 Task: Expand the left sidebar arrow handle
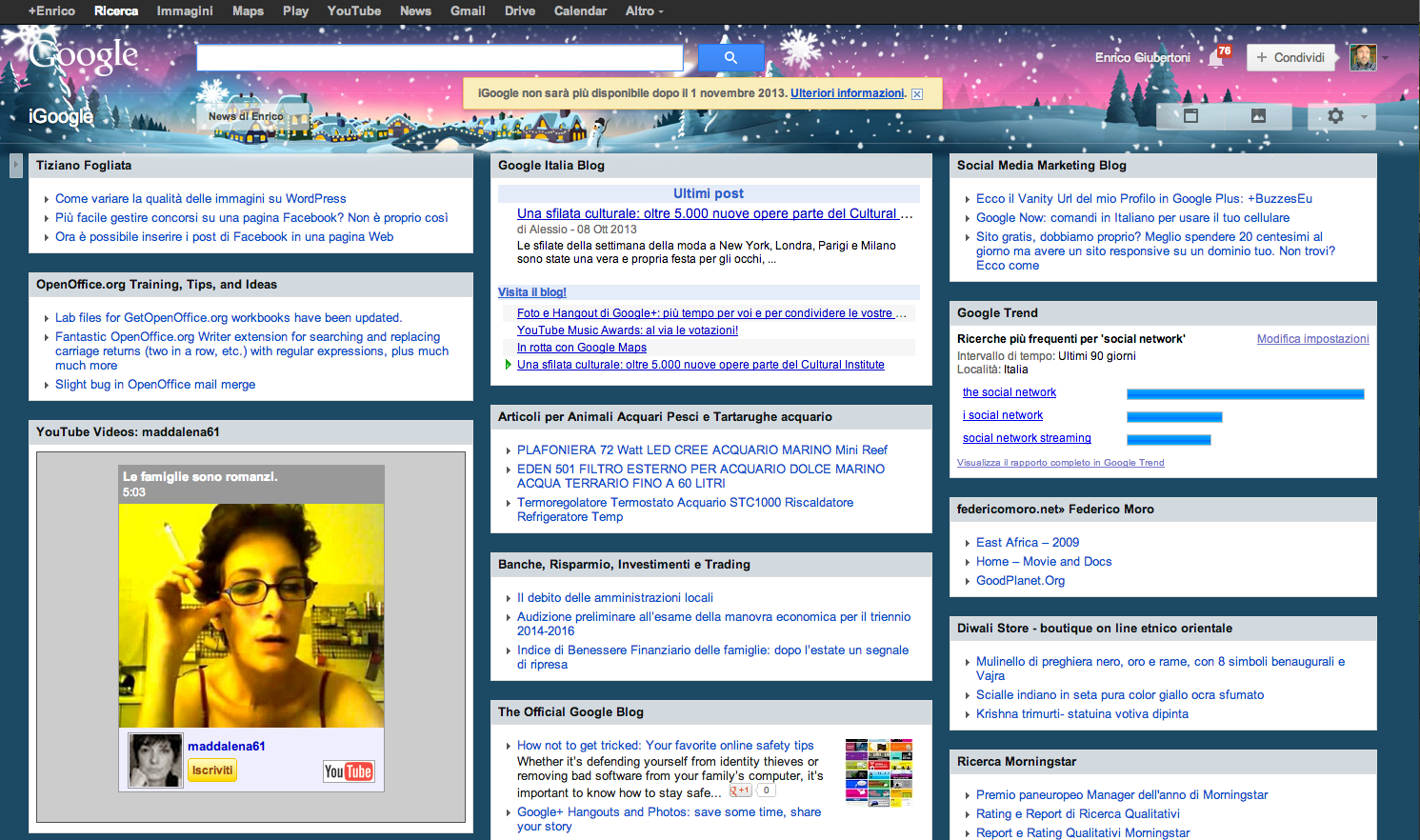15,166
